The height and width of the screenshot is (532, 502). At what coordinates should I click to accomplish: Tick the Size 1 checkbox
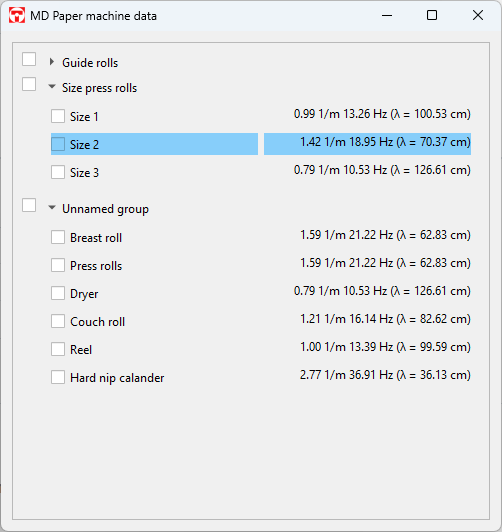(58, 116)
